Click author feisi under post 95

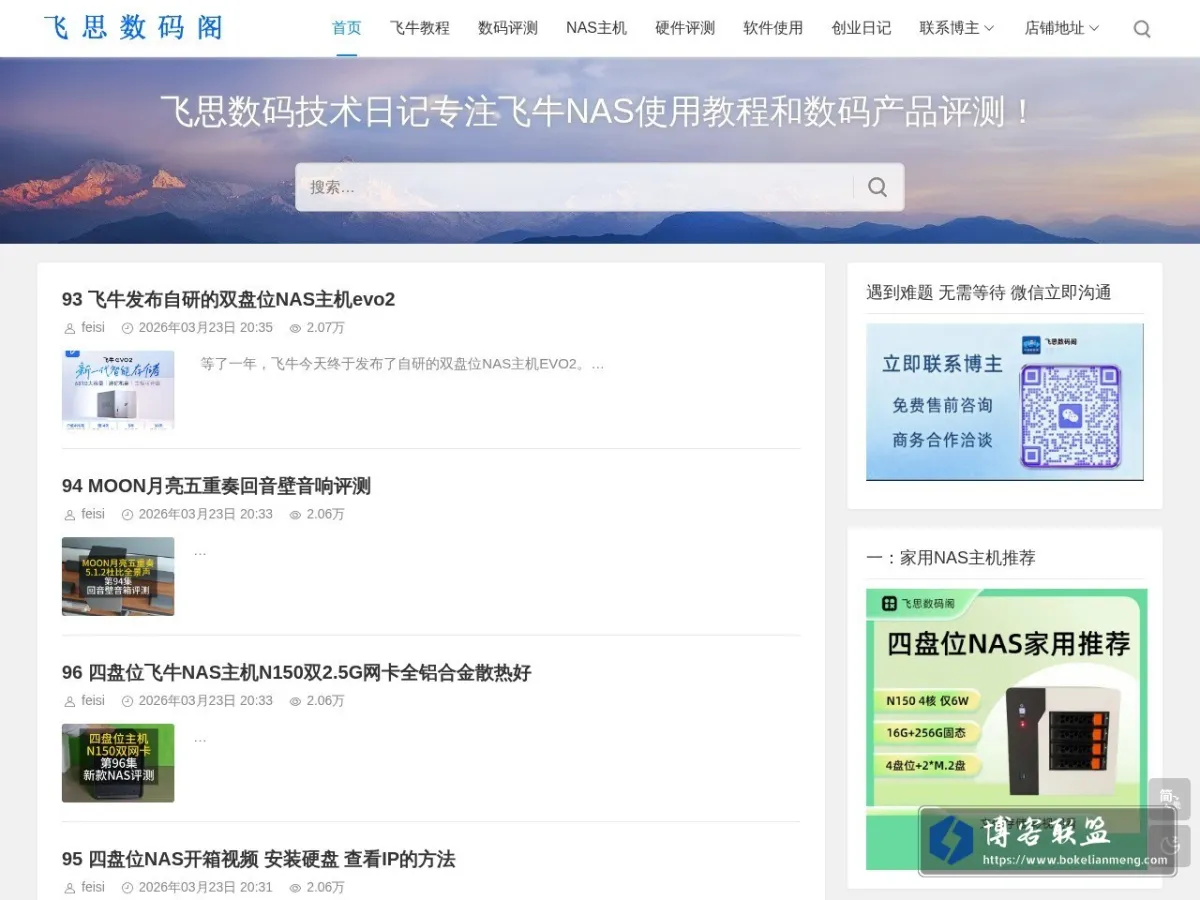[x=93, y=887]
